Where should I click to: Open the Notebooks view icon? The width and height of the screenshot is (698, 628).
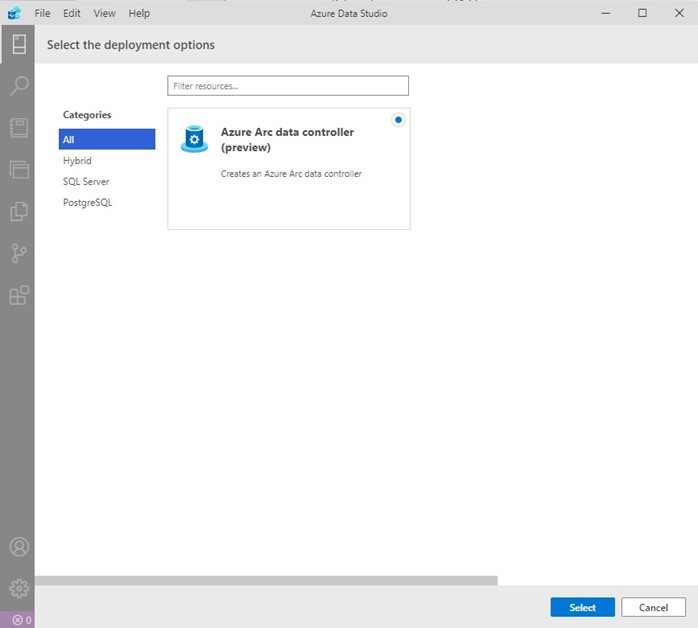tap(19, 128)
